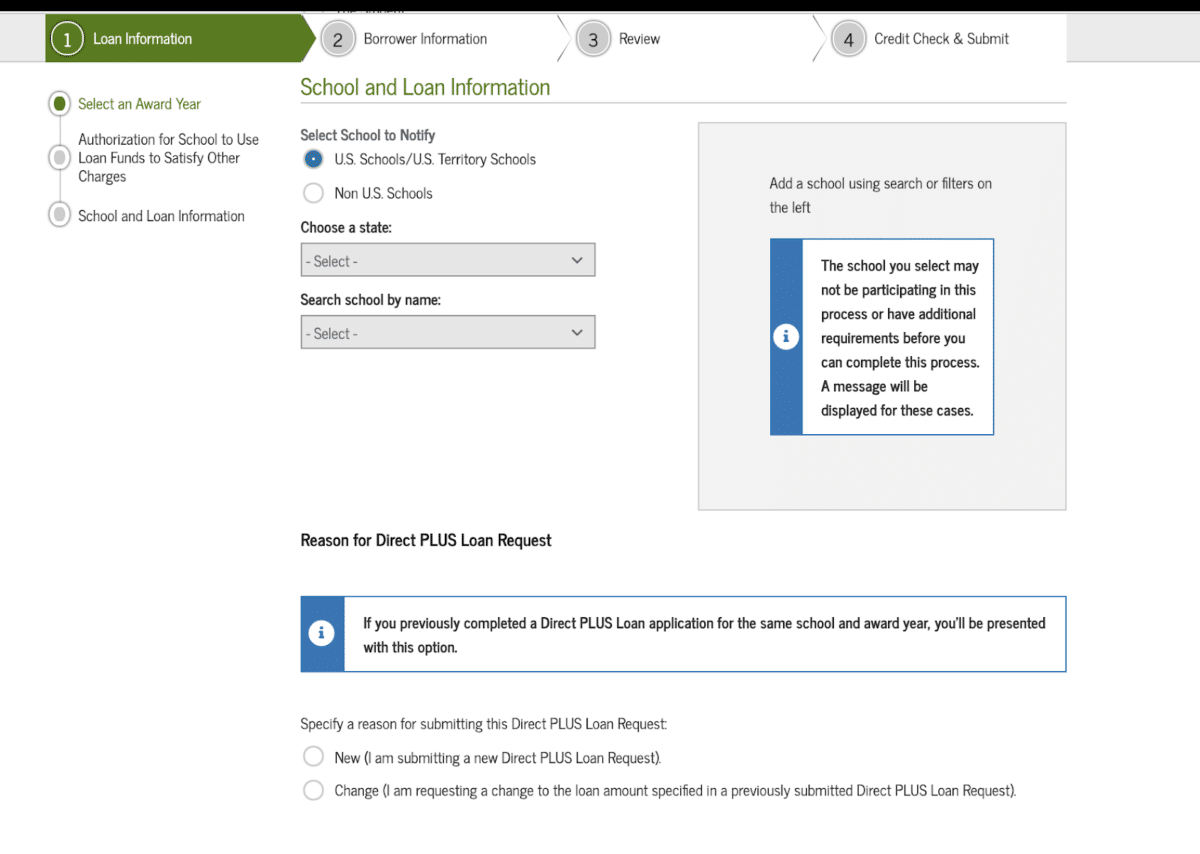Go to the Loan Information step tab

pos(180,39)
